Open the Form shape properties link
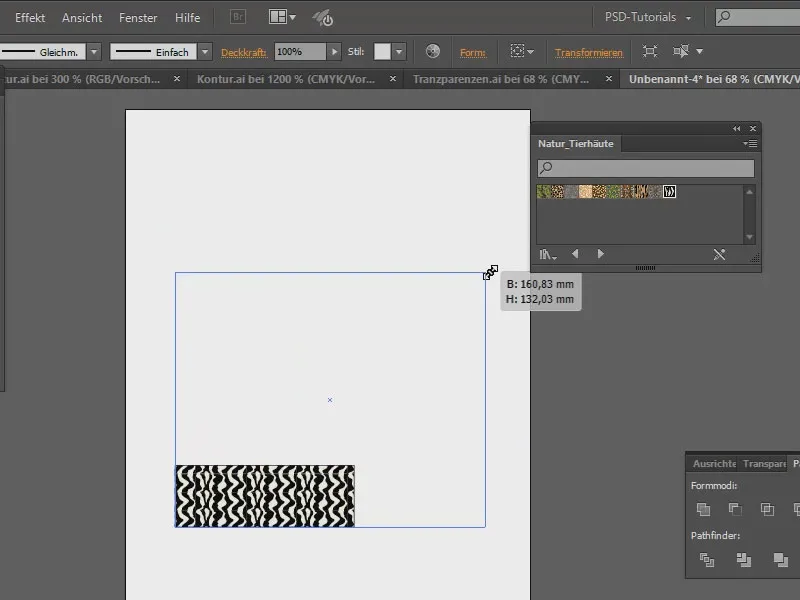The image size is (800, 600). tap(472, 52)
